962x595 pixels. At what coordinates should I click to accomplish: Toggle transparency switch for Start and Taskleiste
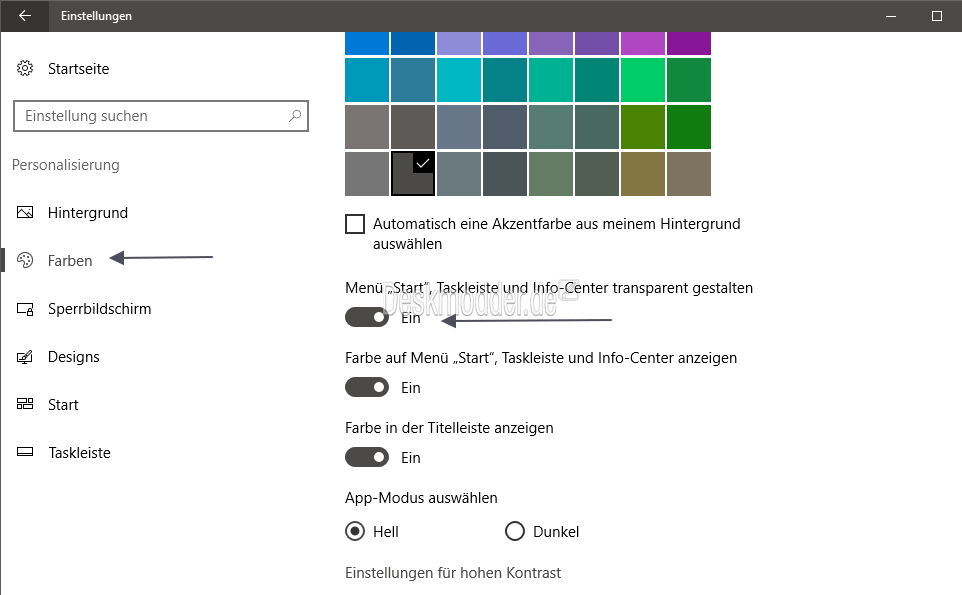pos(367,317)
